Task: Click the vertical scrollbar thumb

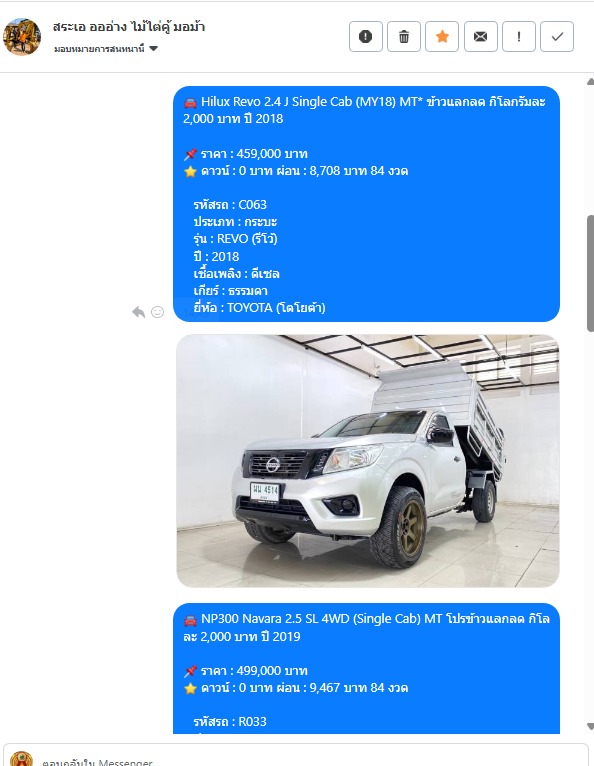Action: click(x=590, y=273)
